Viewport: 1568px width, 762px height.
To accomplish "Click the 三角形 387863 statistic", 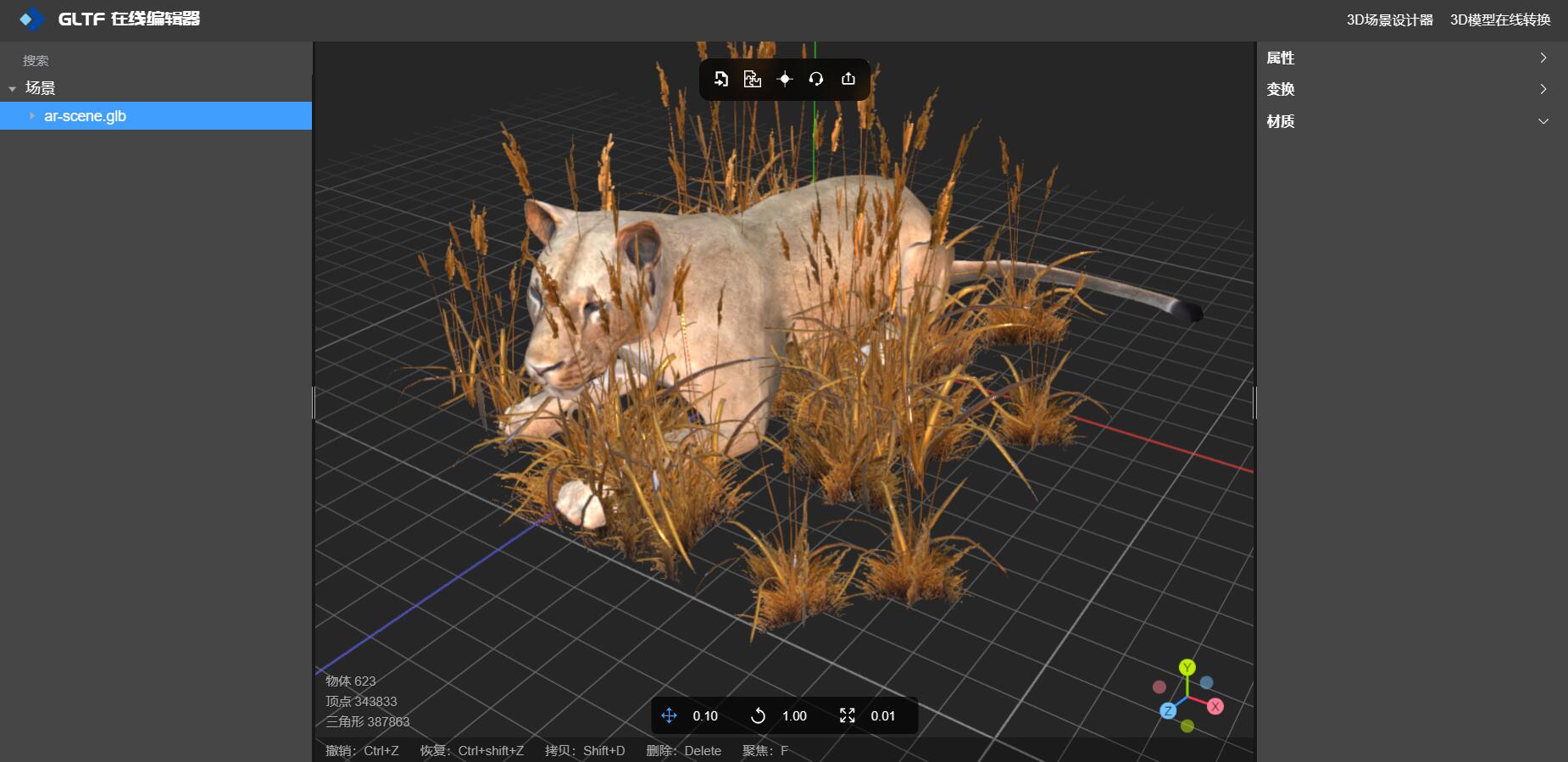I will pos(368,721).
